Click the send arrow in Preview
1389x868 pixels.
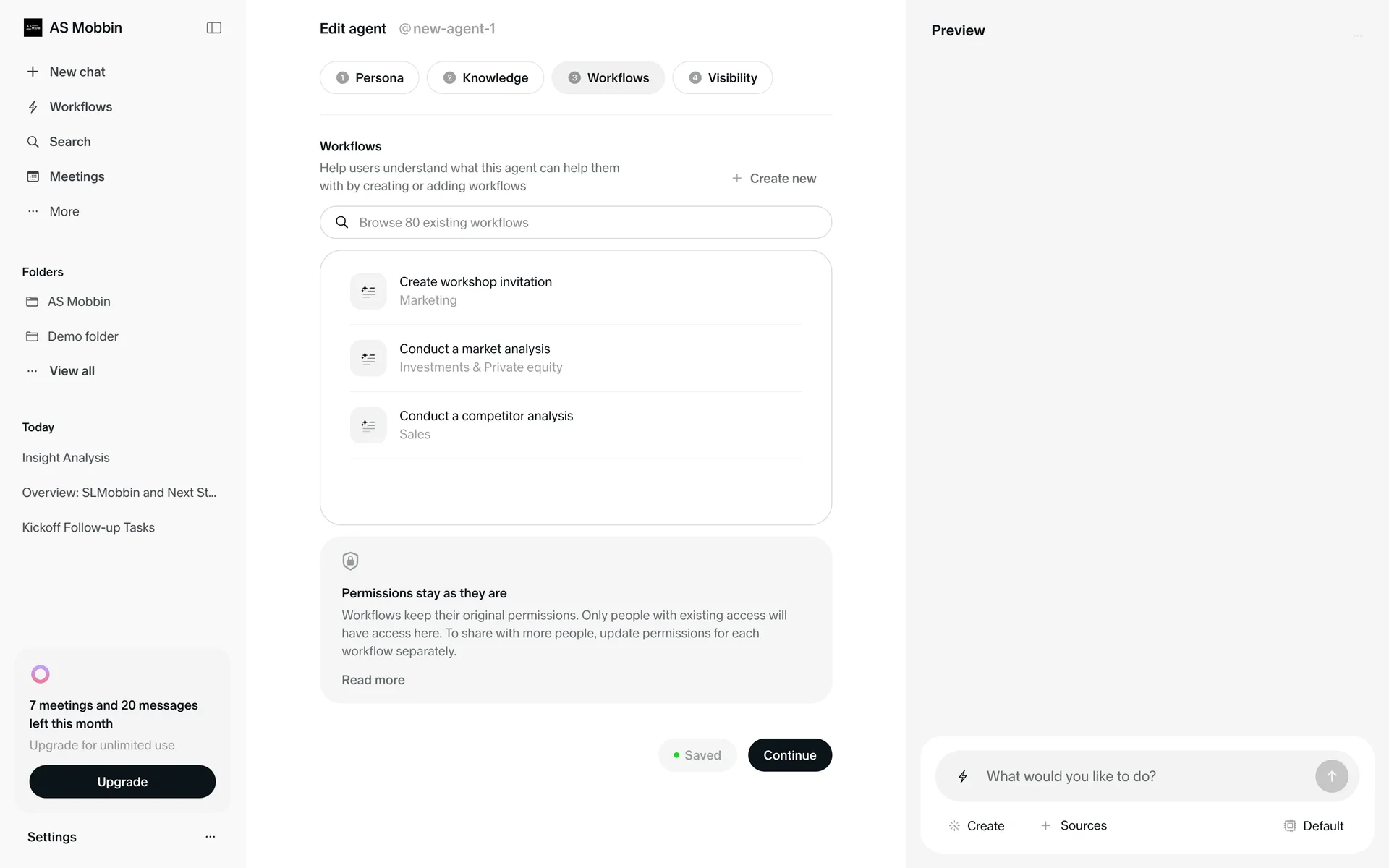pyautogui.click(x=1331, y=776)
